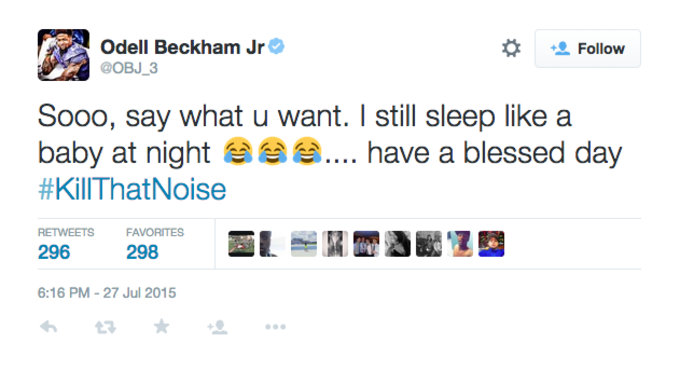Image resolution: width=680 pixels, height=370 pixels.
Task: Click the blue verified badge
Action: tap(276, 46)
